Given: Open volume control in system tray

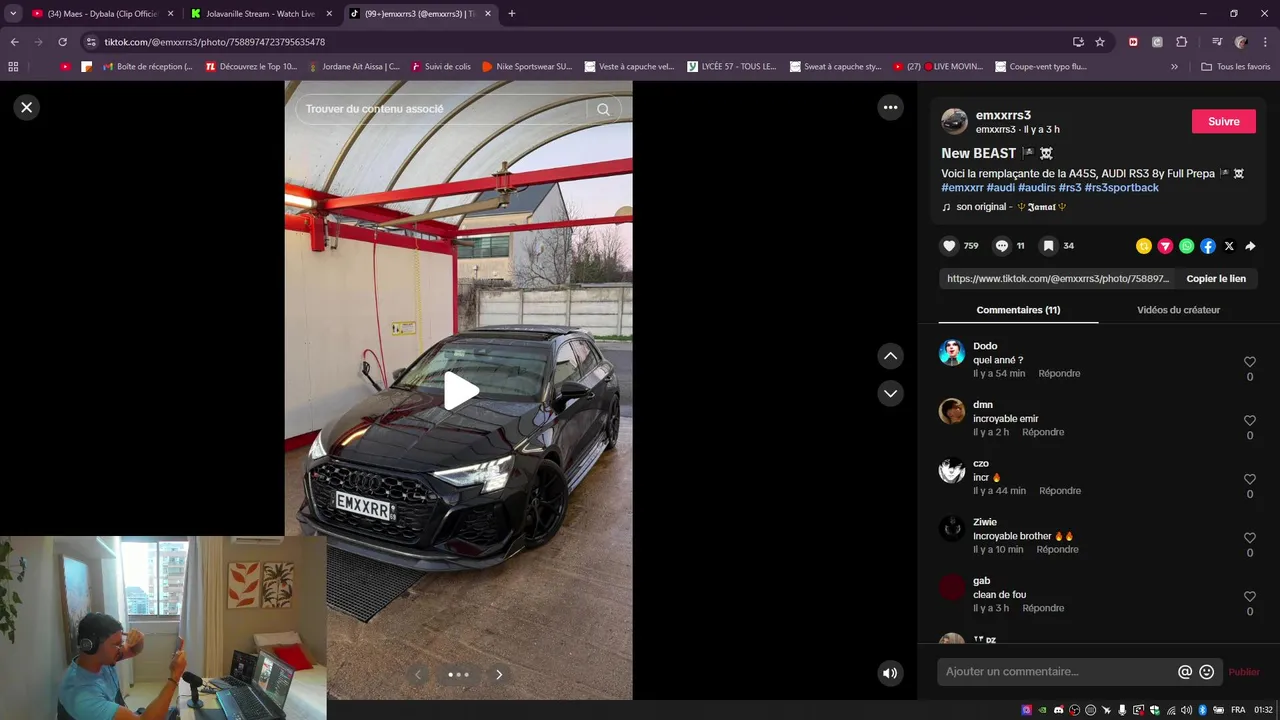Looking at the screenshot, I should [1186, 710].
